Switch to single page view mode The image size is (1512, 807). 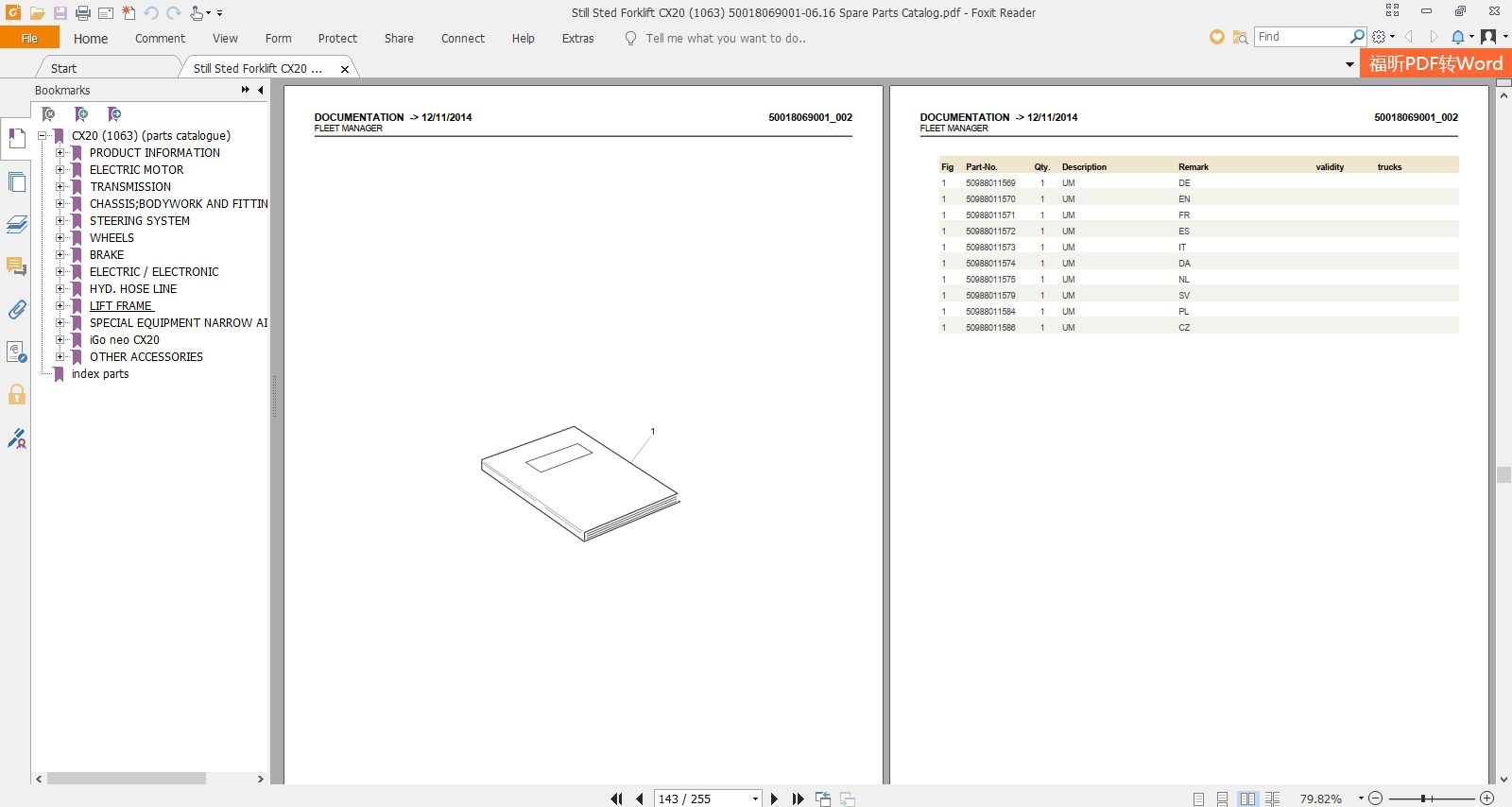[x=1198, y=799]
